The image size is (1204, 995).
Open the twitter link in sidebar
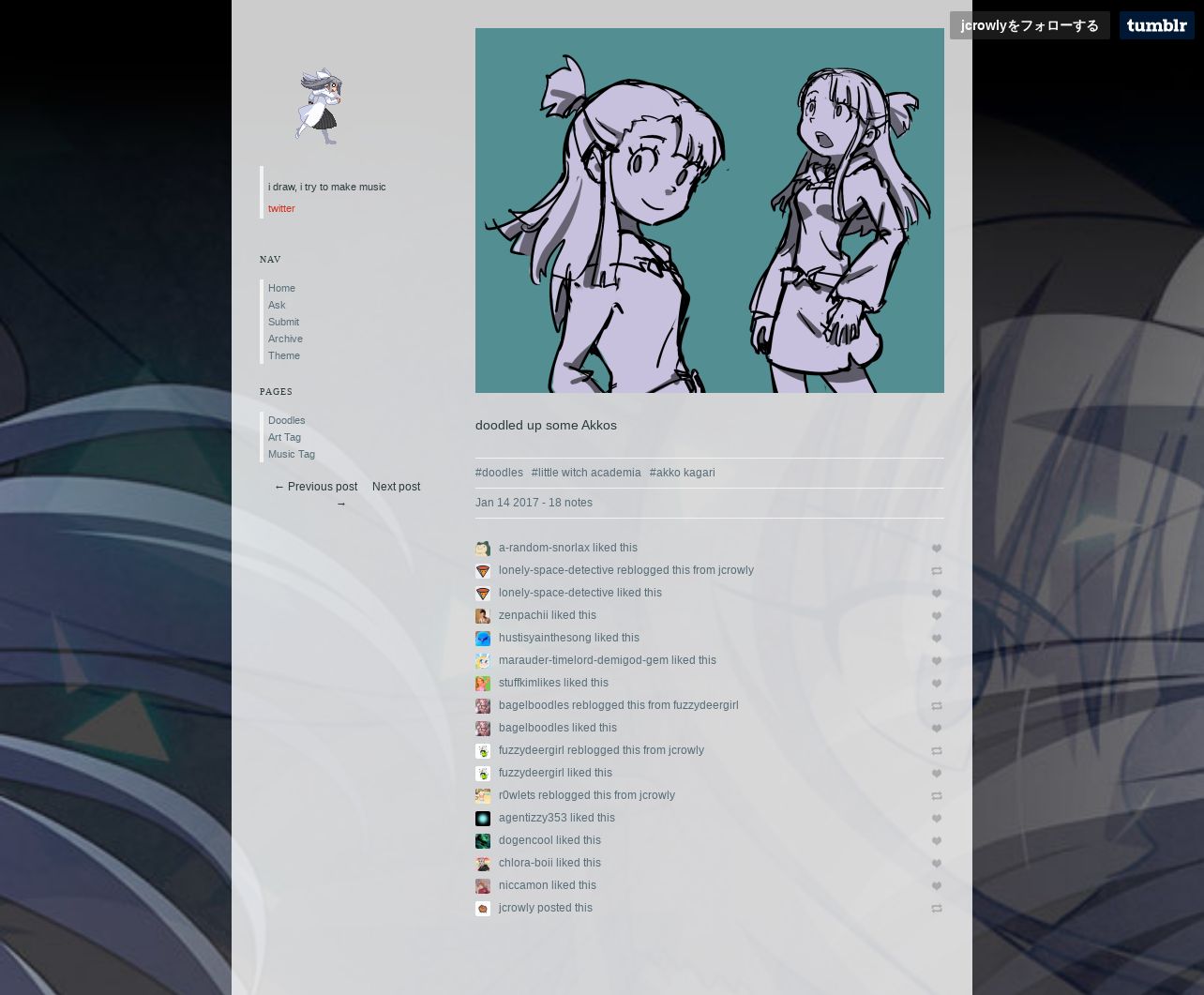coord(281,208)
